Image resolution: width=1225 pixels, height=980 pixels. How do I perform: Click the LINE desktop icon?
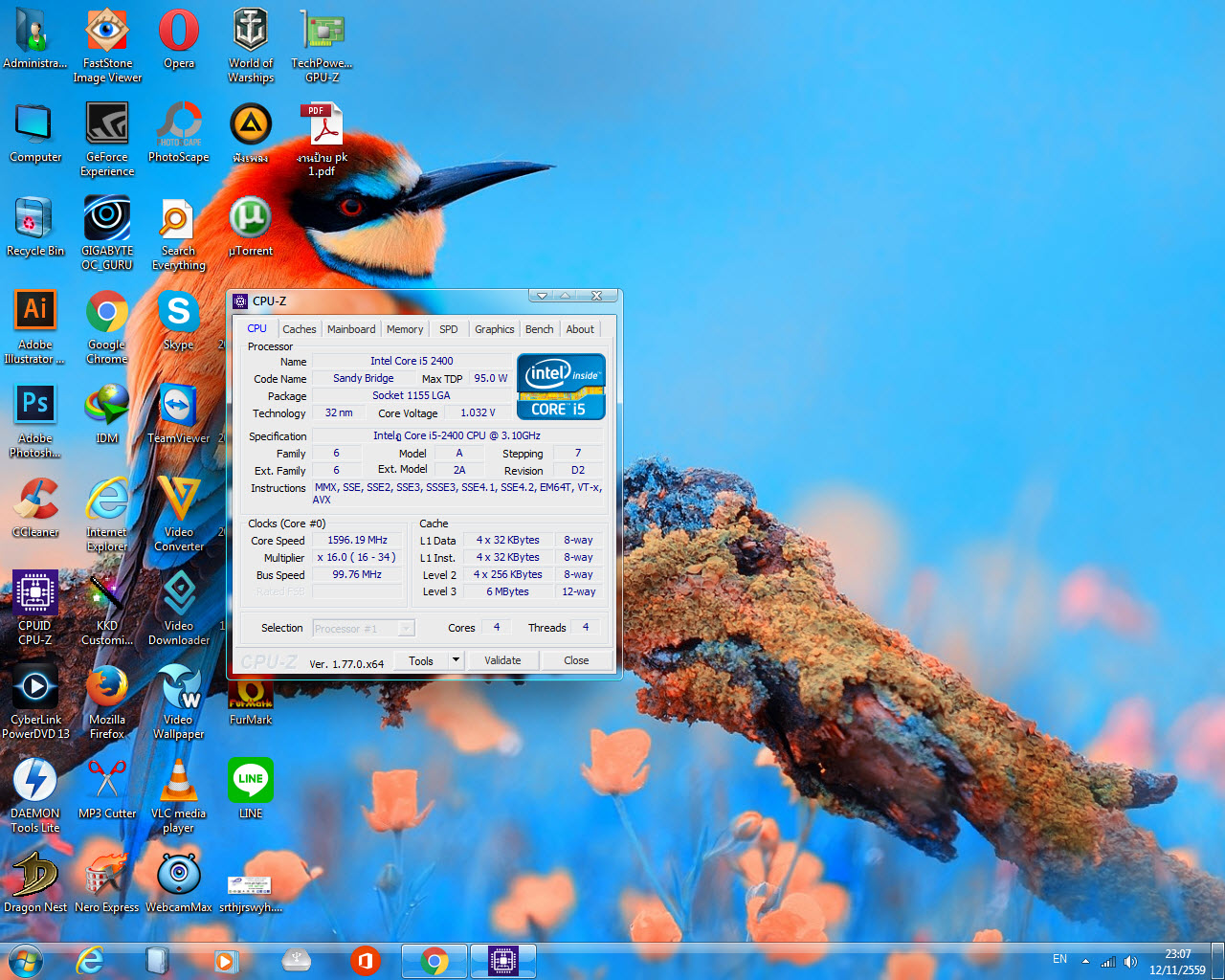click(x=251, y=789)
